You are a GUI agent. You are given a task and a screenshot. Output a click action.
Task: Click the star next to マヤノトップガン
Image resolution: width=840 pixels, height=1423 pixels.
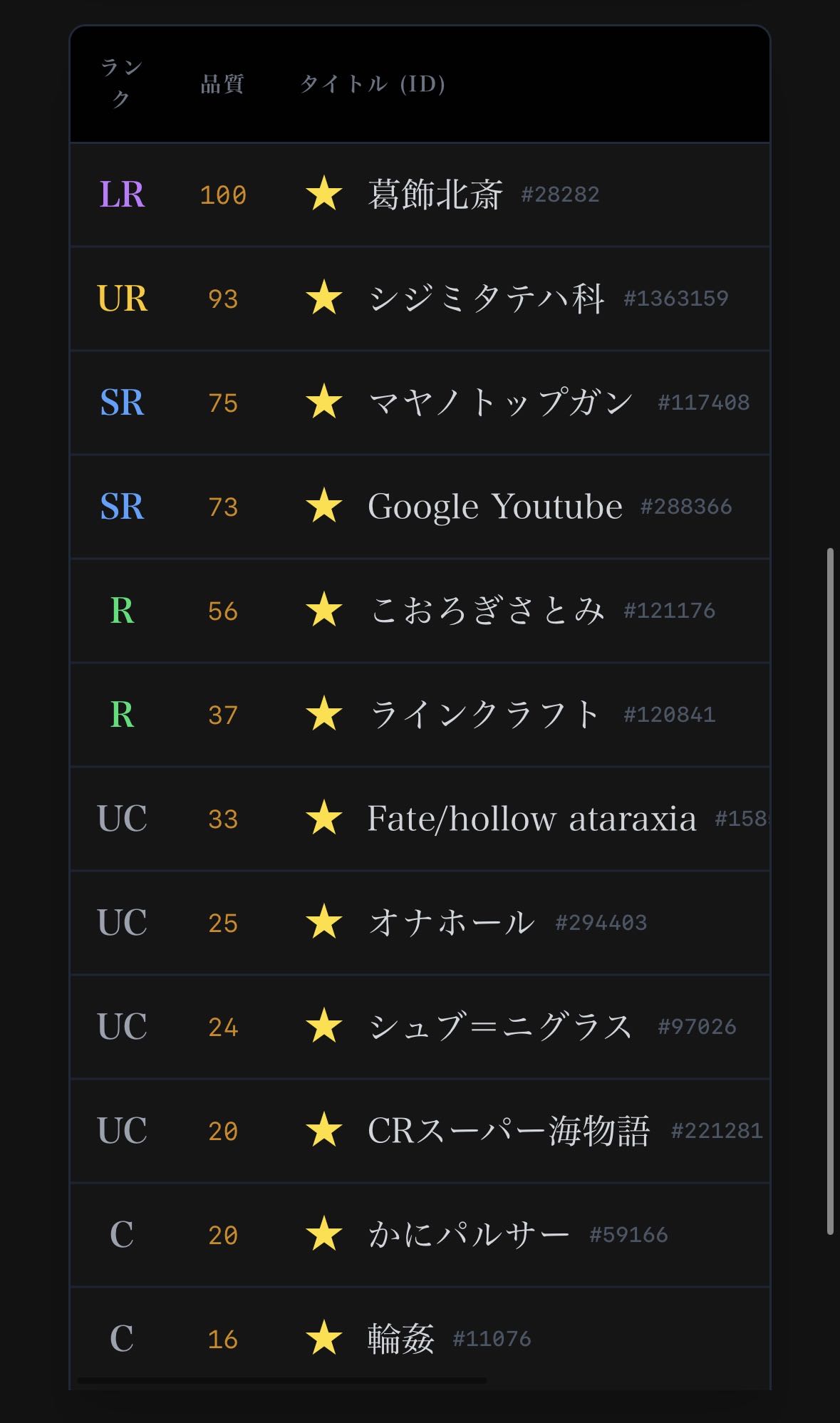click(x=324, y=402)
